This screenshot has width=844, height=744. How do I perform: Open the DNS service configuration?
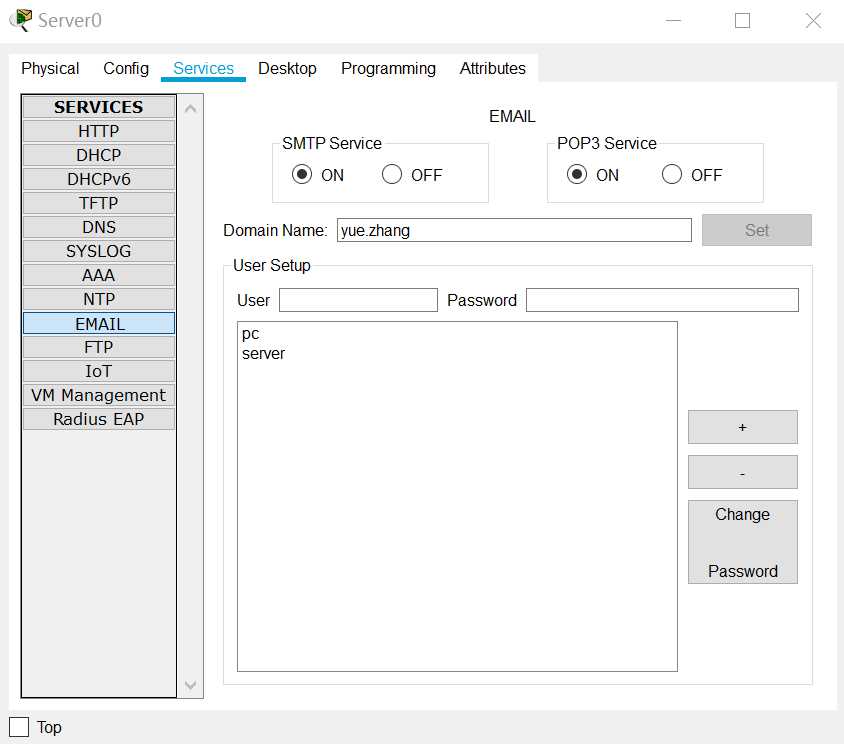[x=99, y=227]
